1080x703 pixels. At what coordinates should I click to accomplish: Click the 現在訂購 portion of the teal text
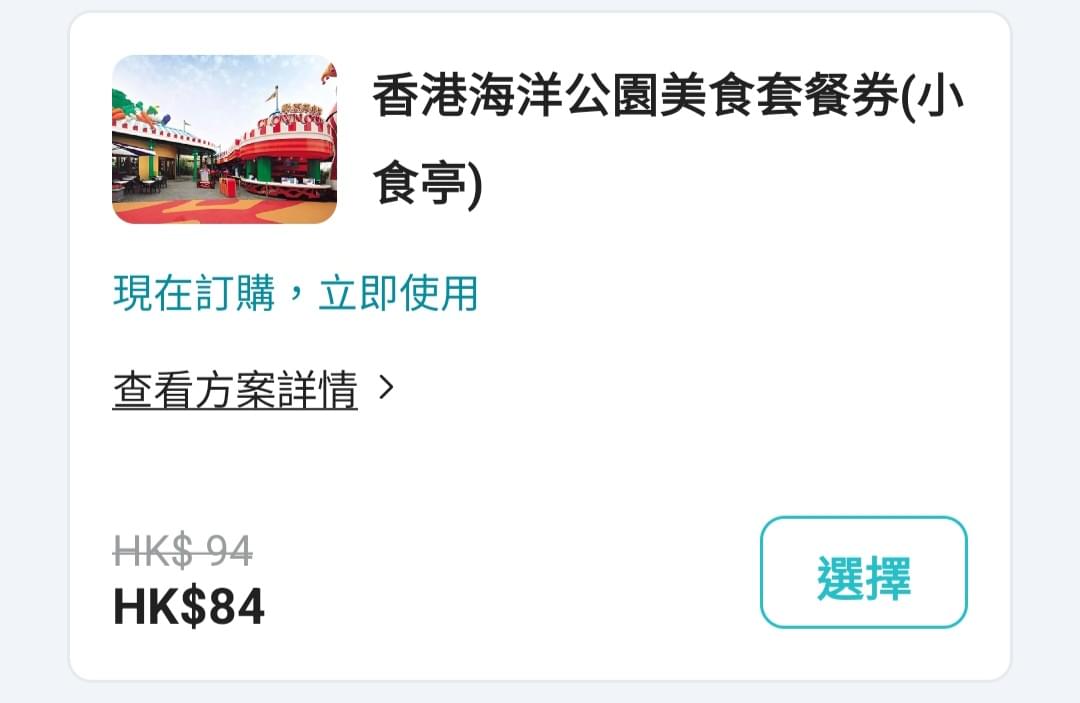[x=194, y=293]
